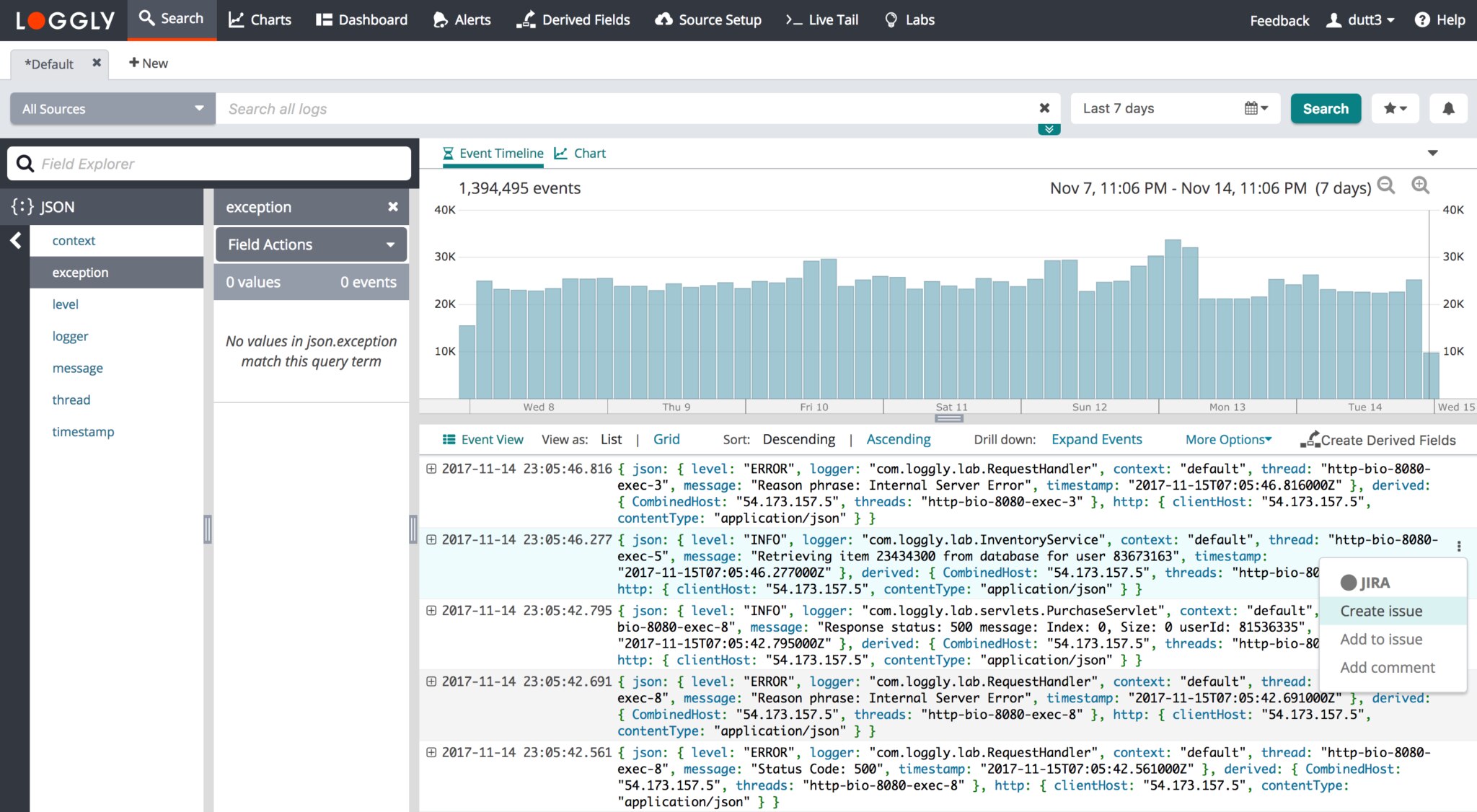Close the exception field panel
This screenshot has height=812, width=1477.
[x=392, y=207]
